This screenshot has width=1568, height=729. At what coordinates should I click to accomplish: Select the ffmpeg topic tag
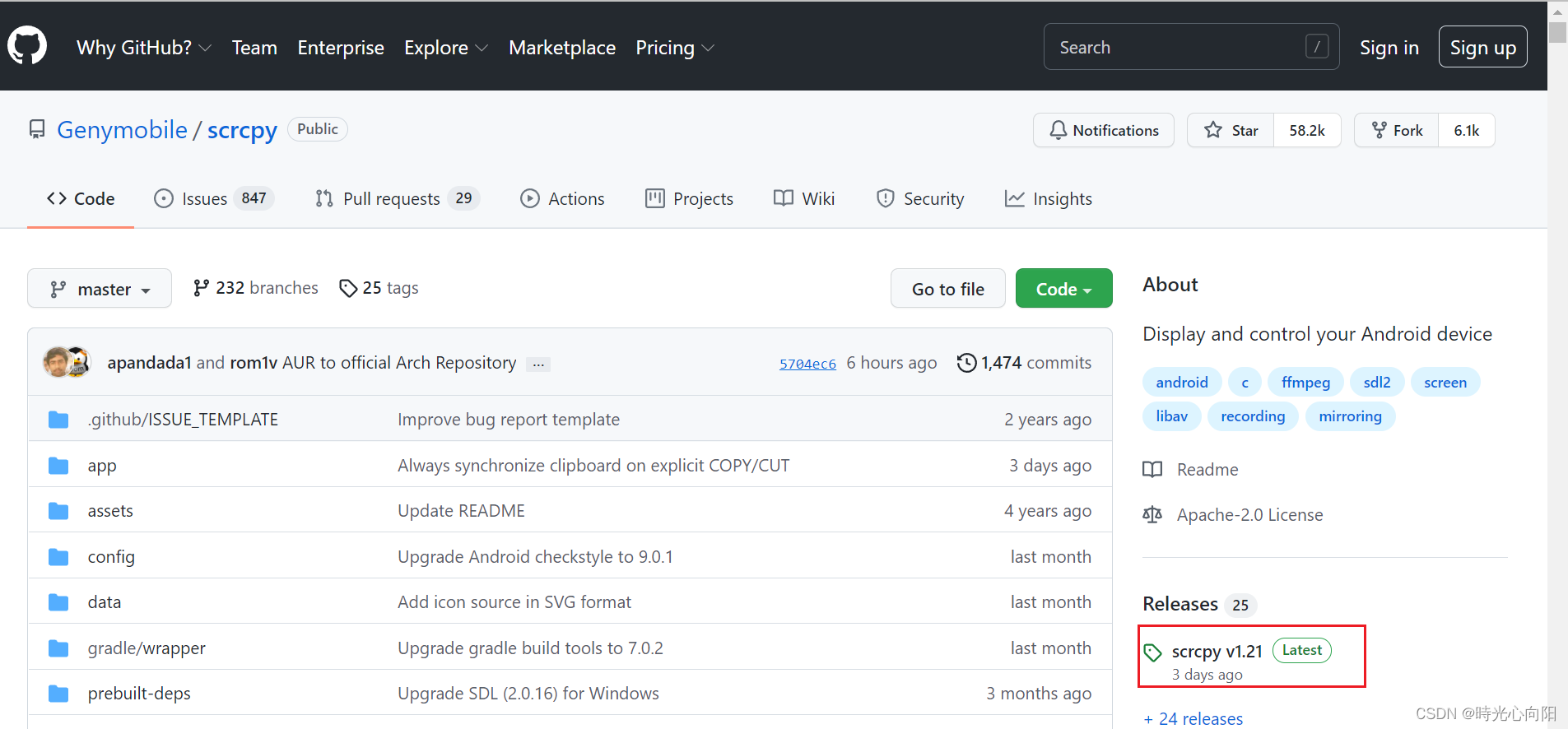(x=1305, y=382)
